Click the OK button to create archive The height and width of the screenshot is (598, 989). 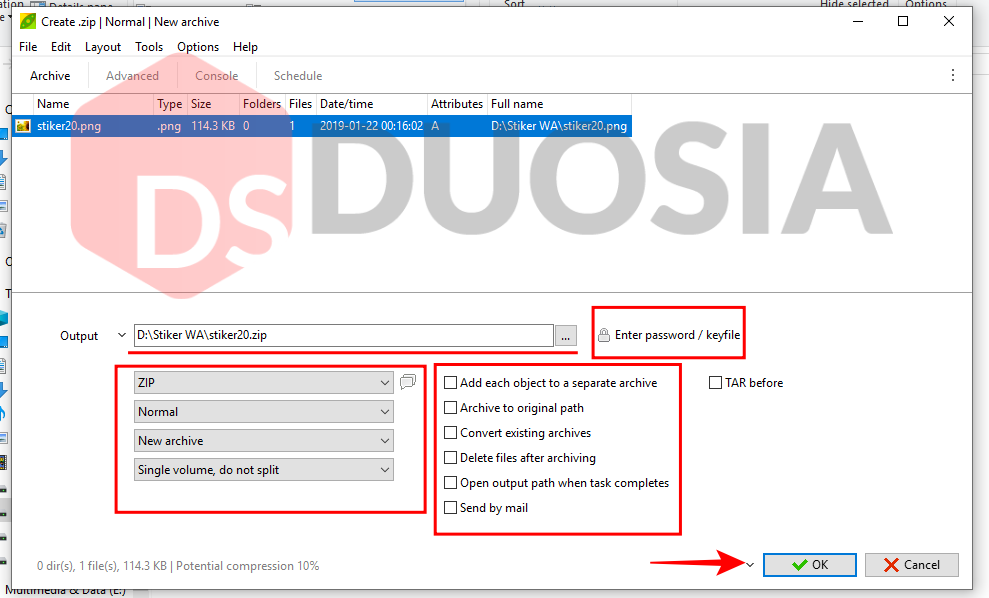[x=809, y=564]
